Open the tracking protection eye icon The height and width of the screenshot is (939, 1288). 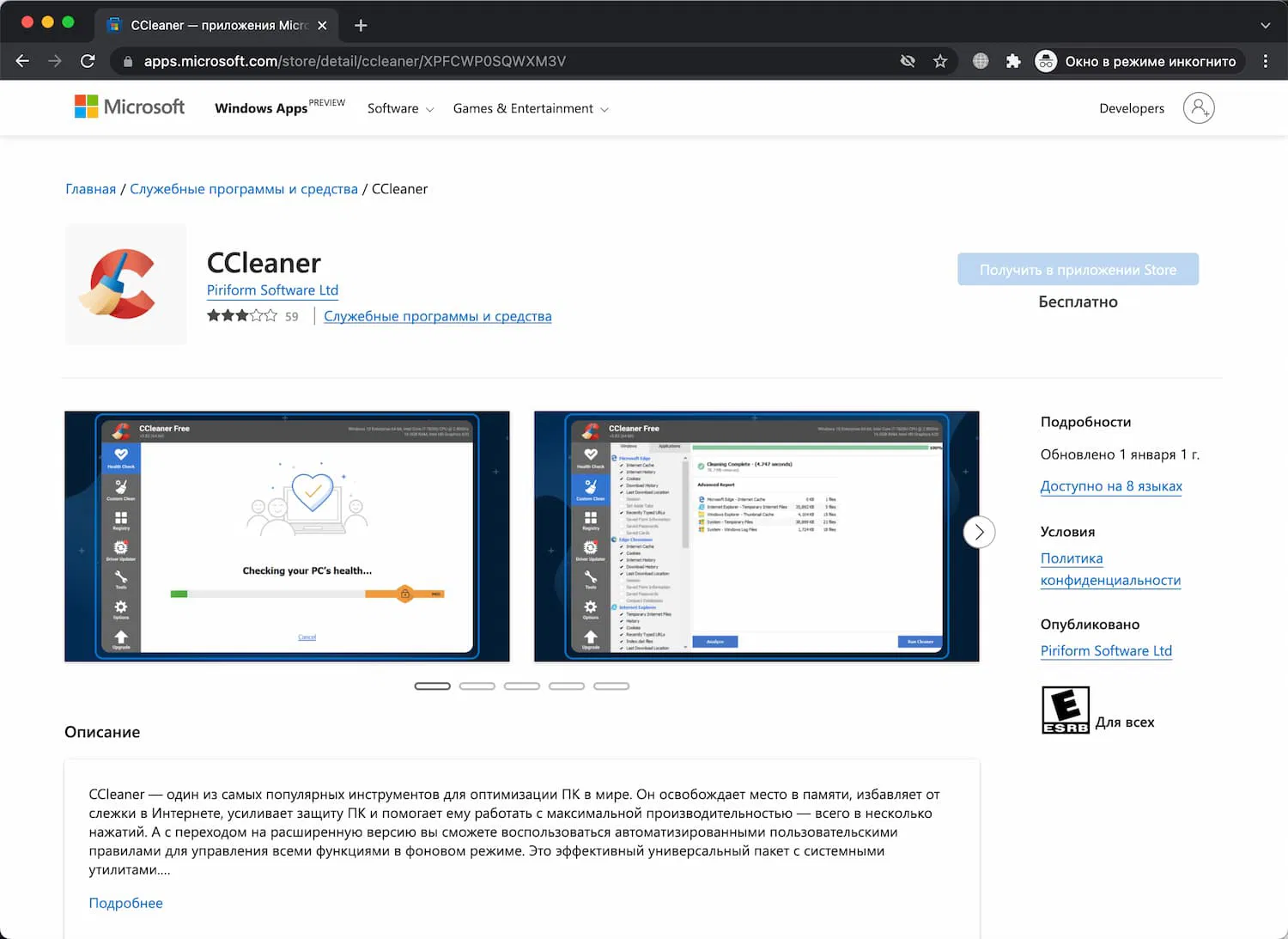pos(908,61)
